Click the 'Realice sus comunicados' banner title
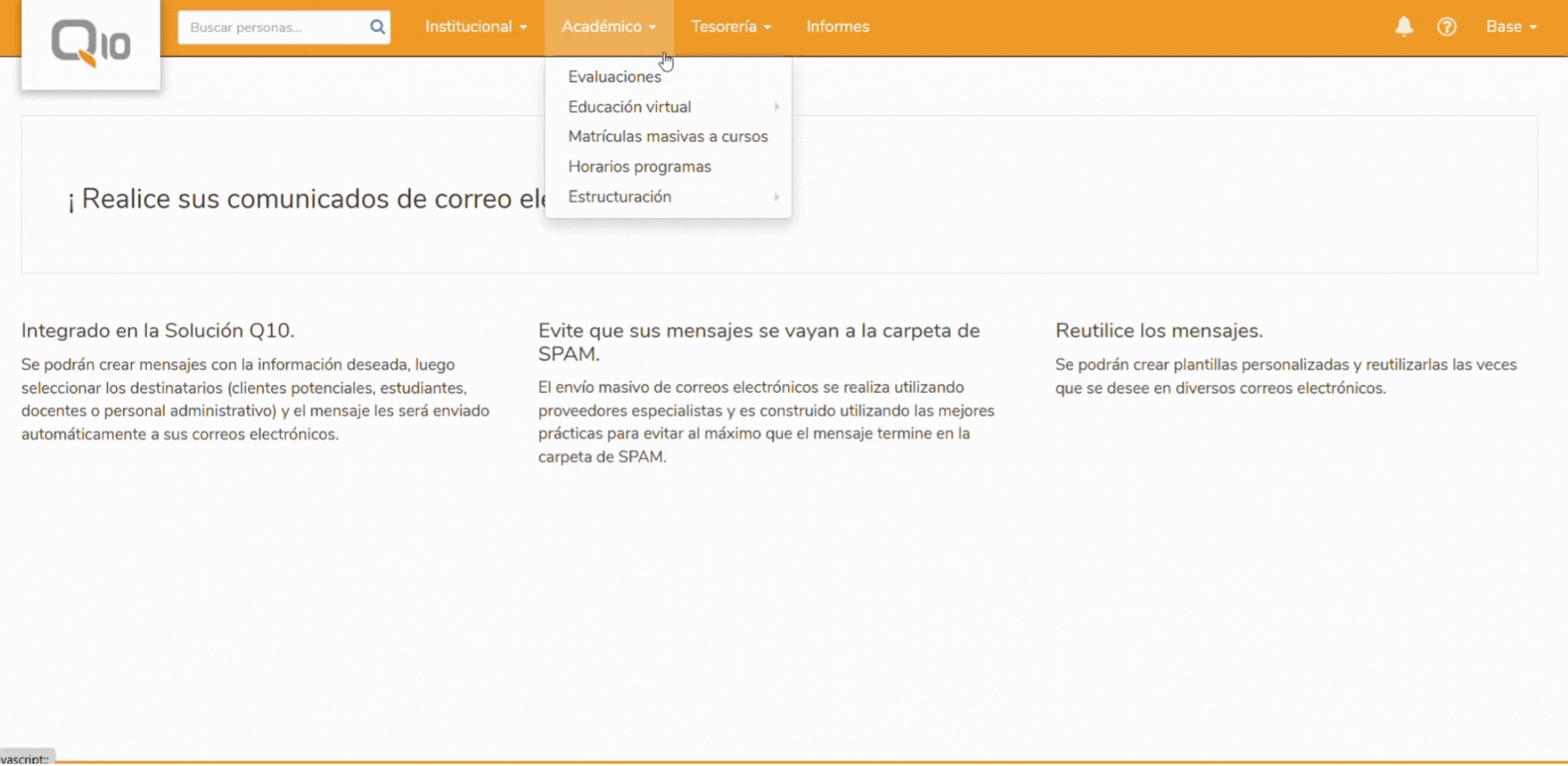1568x766 pixels. tap(306, 199)
